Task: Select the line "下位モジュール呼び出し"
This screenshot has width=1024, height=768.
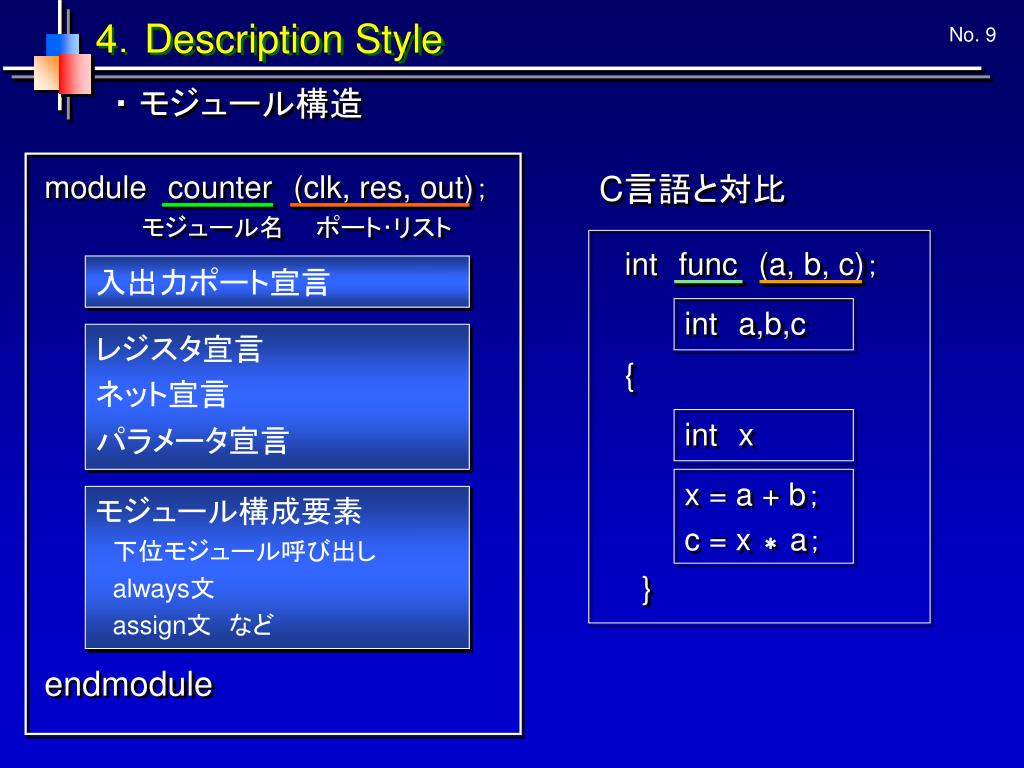Action: (x=245, y=551)
